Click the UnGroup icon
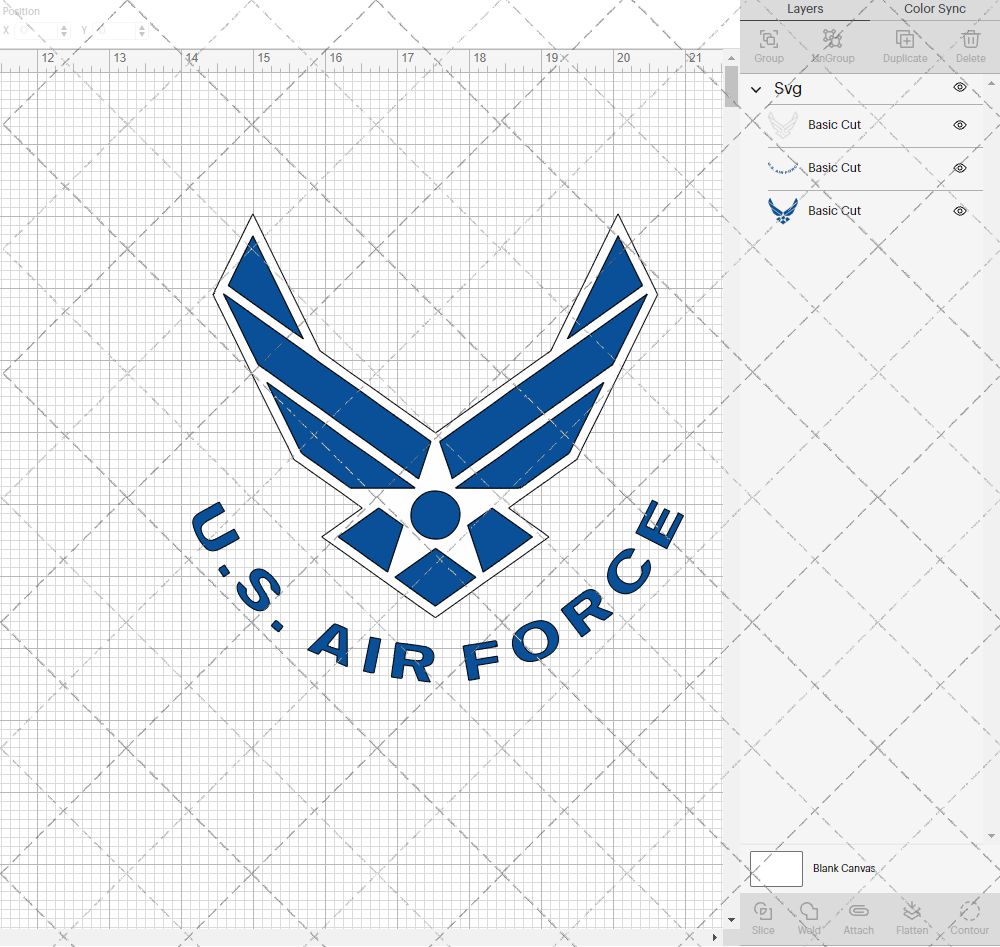This screenshot has height=947, width=1000. coord(832,40)
